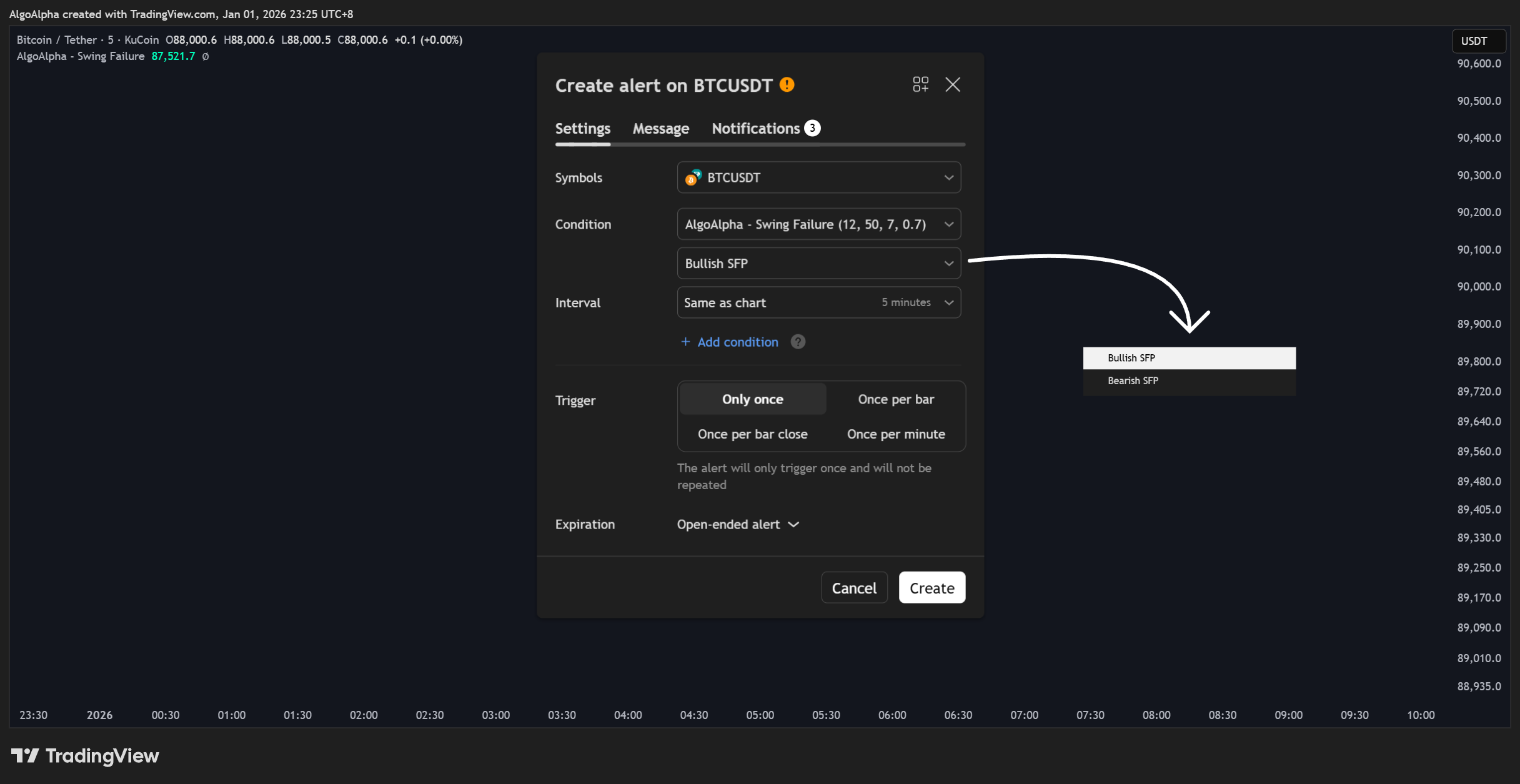Open the Symbols BTCUSDT dropdown
1520x784 pixels.
tap(818, 177)
